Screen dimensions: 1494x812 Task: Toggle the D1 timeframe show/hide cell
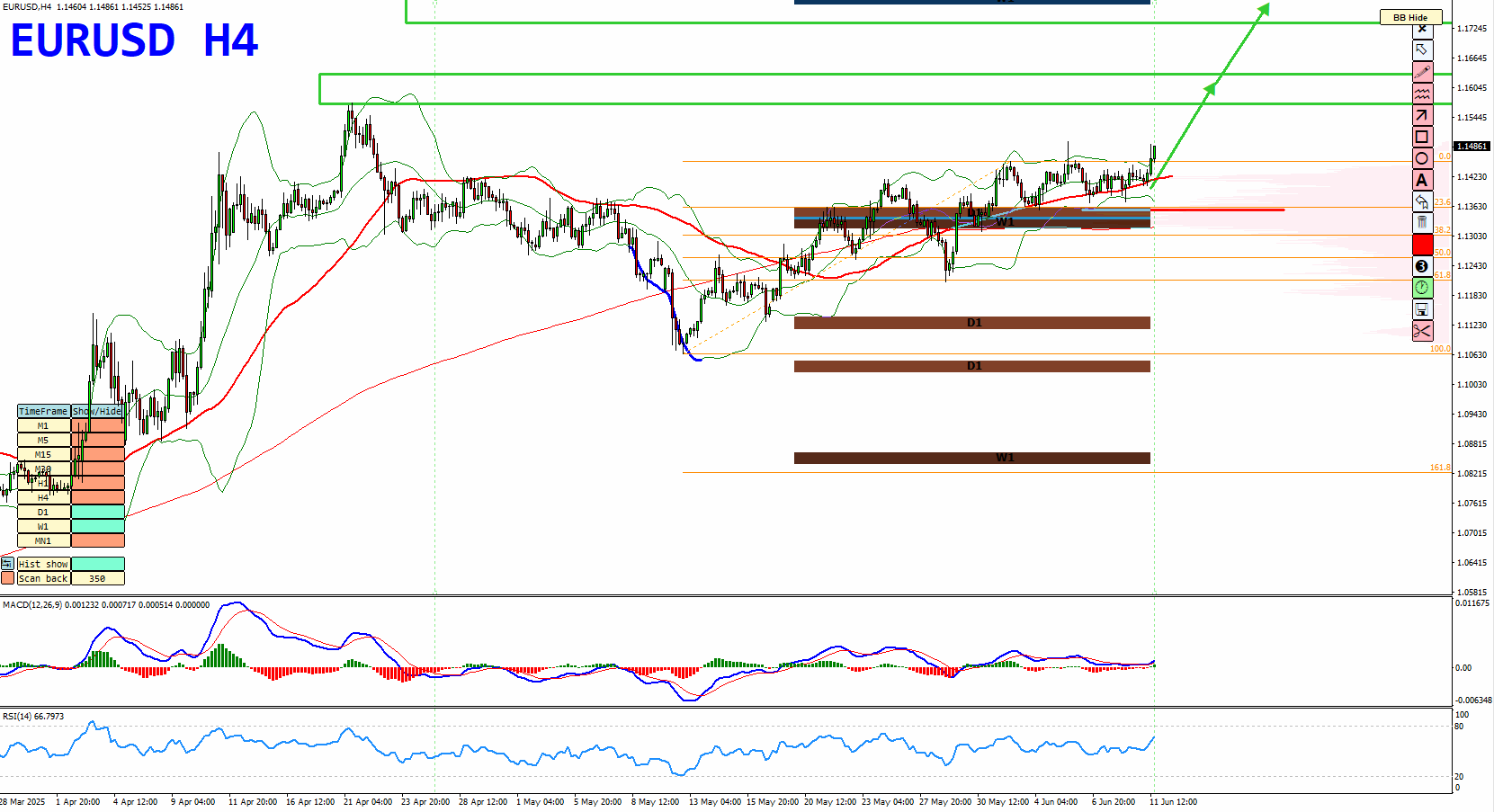click(97, 512)
